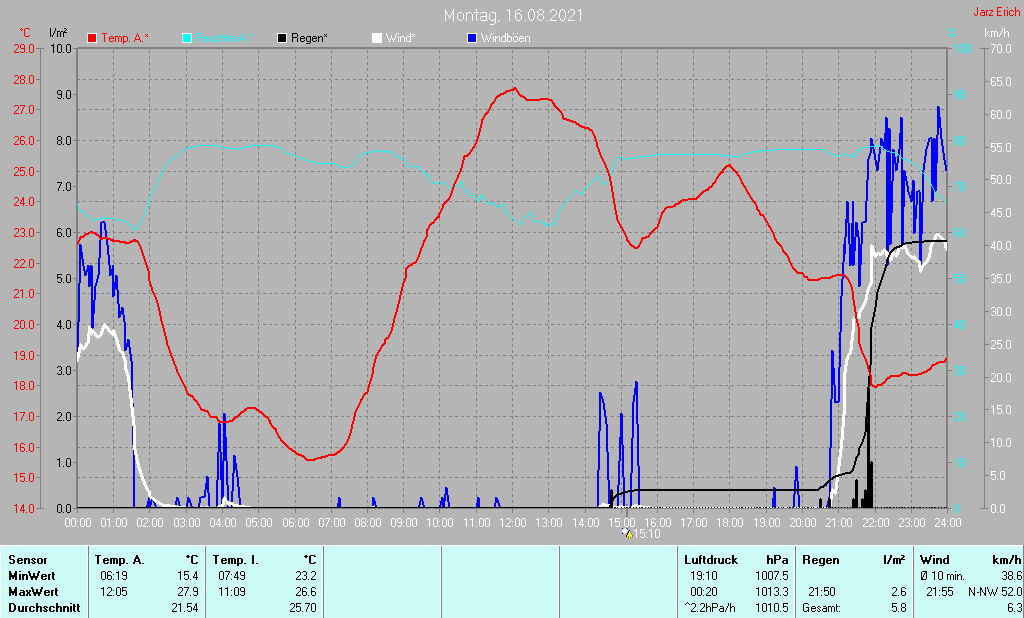Click the '18:00' time axis label
1024x618 pixels.
(730, 523)
